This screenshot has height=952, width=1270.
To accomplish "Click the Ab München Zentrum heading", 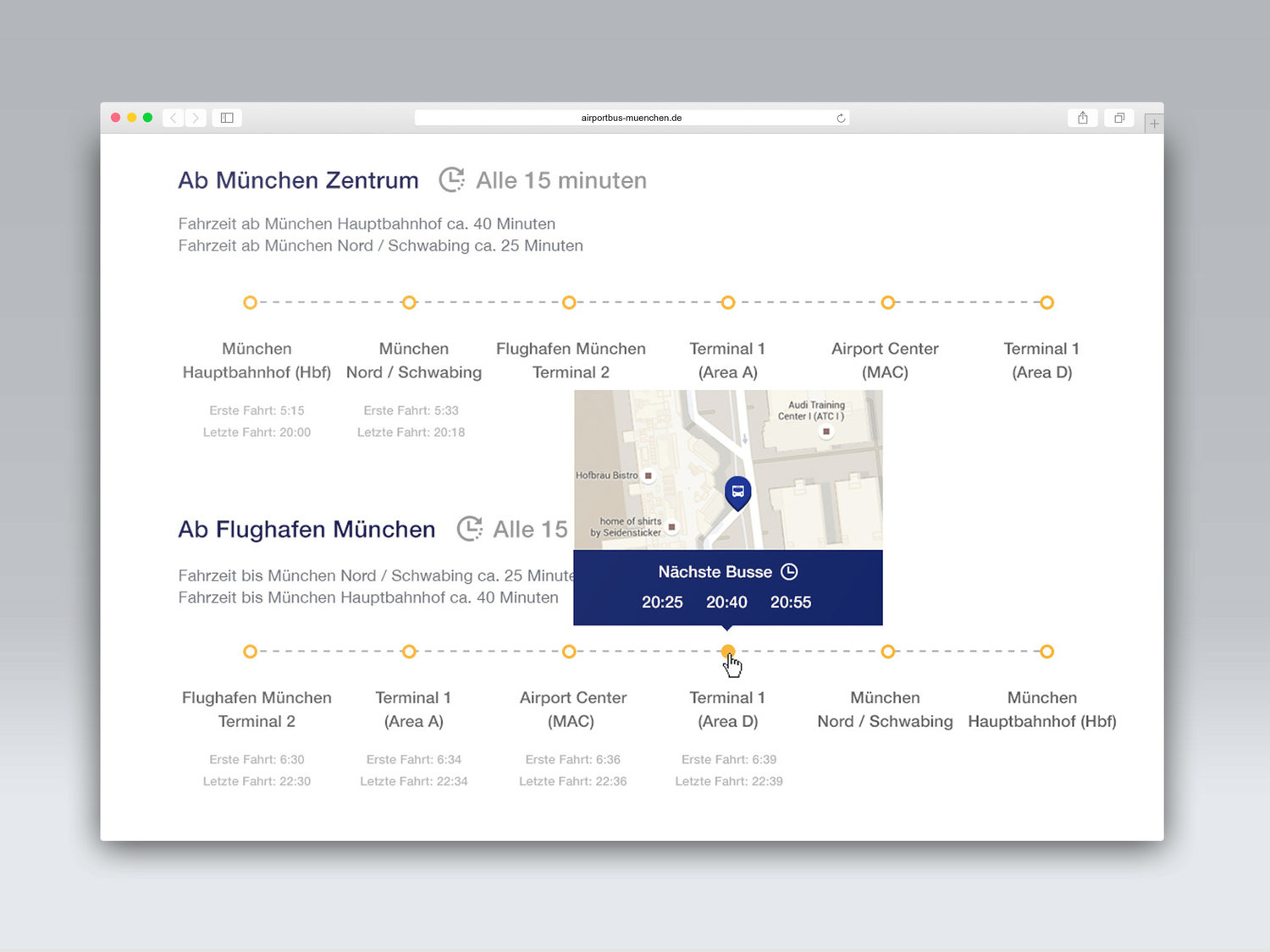I will 298,180.
